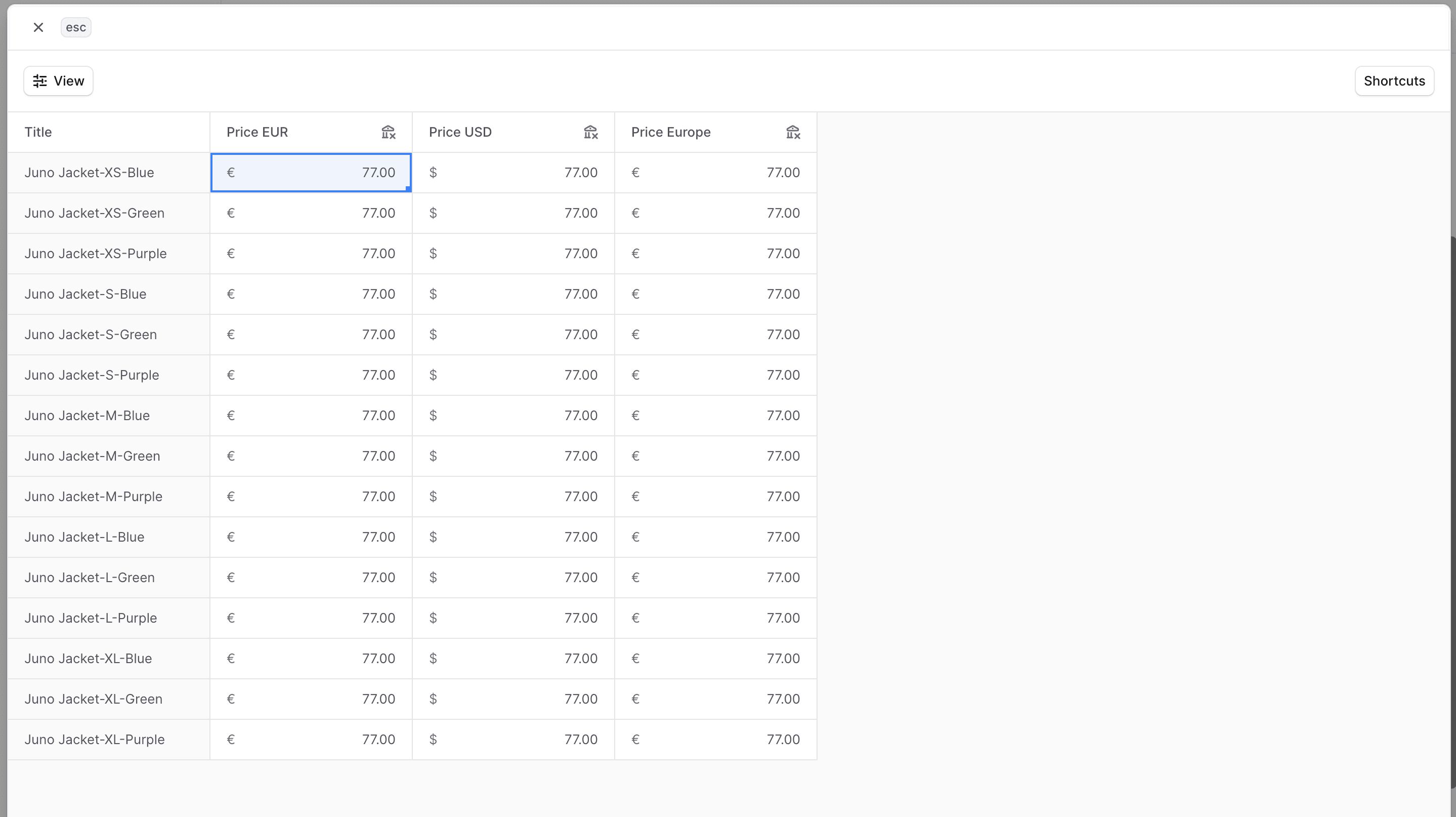Viewport: 1456px width, 817px height.
Task: Select Price Europe cell for Juno Jacket-XL-Blue
Action: point(715,659)
